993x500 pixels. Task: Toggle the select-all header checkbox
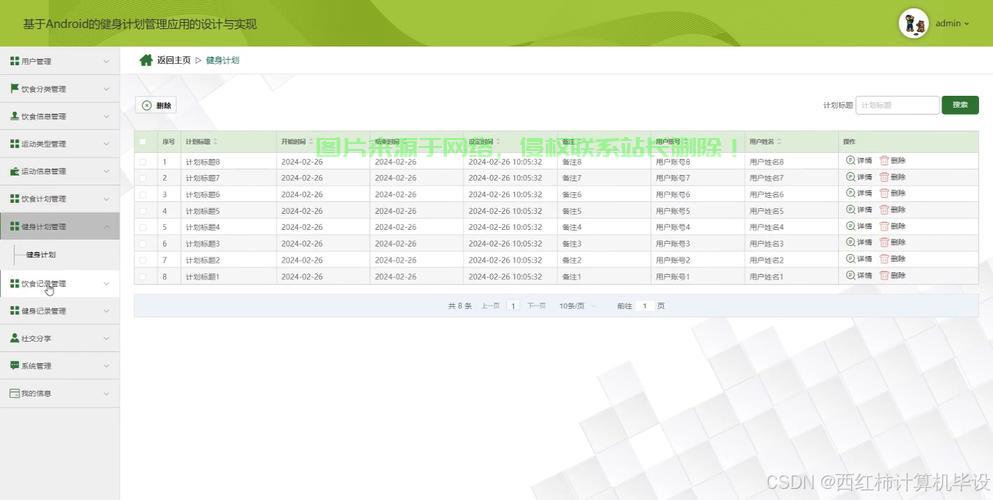click(142, 142)
